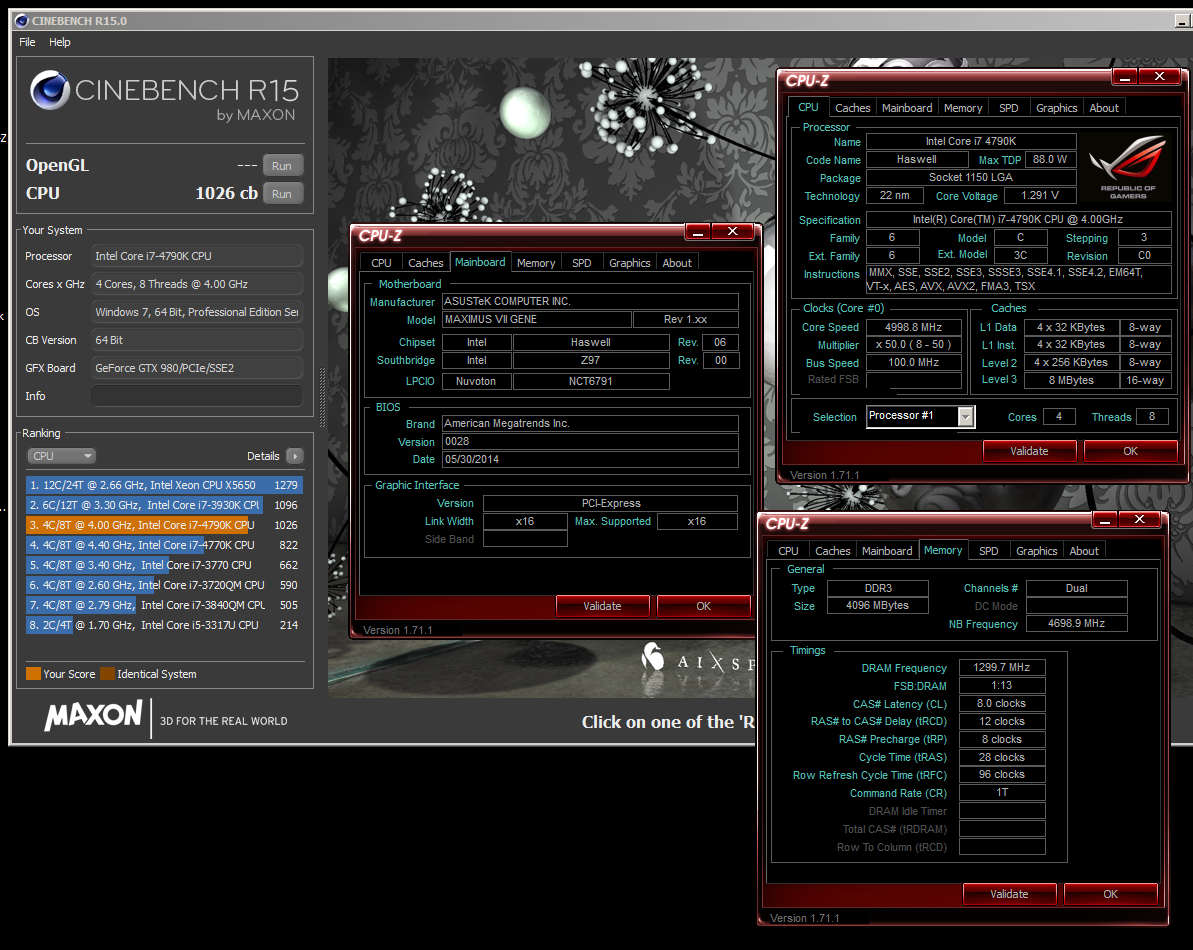Select Core i7-4770K ranking row

tap(164, 545)
